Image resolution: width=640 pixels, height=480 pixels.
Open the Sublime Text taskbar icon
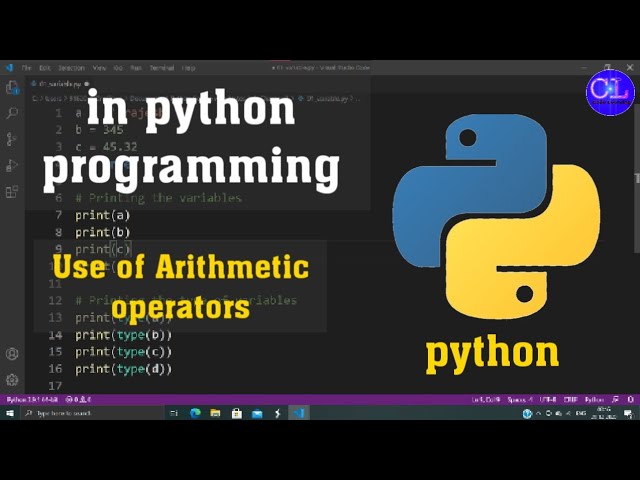(x=278, y=413)
